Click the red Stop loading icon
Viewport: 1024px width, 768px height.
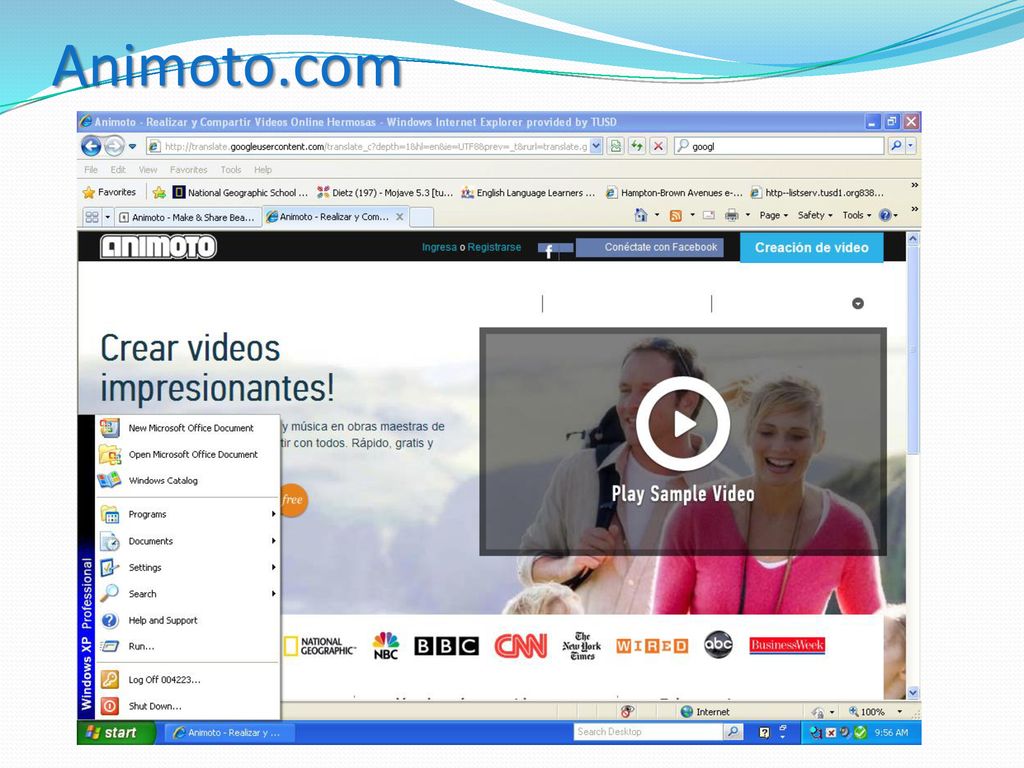coord(658,146)
